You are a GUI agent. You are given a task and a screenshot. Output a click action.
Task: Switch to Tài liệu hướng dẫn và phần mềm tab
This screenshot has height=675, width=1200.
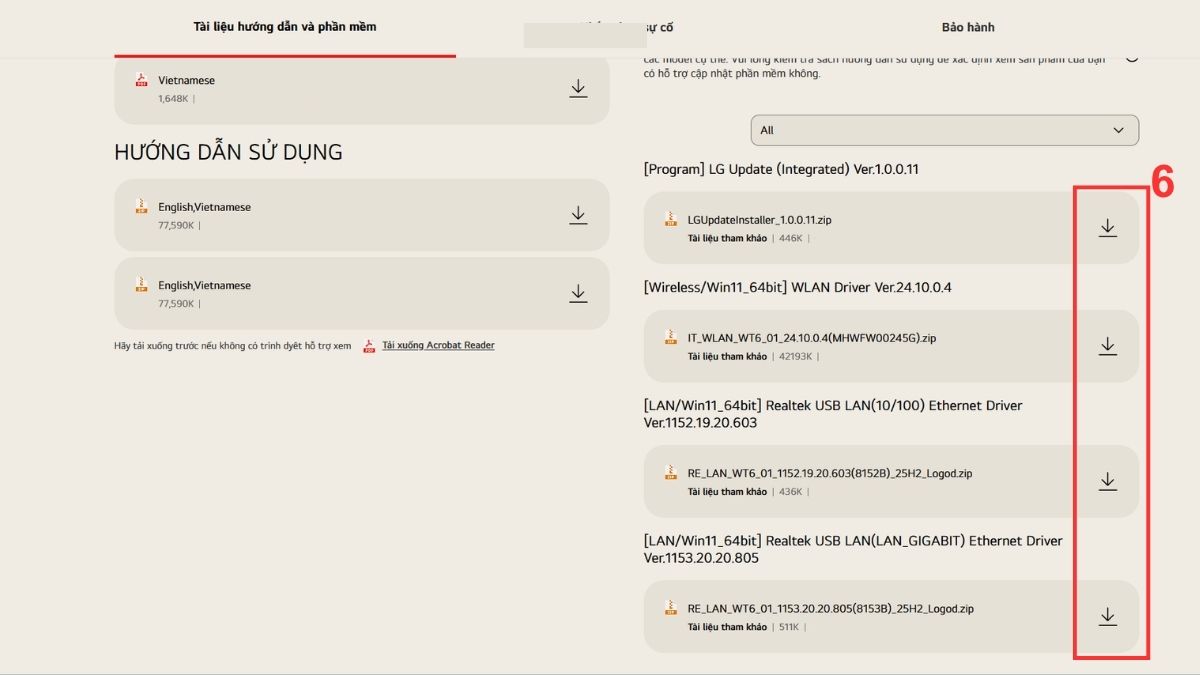click(285, 27)
